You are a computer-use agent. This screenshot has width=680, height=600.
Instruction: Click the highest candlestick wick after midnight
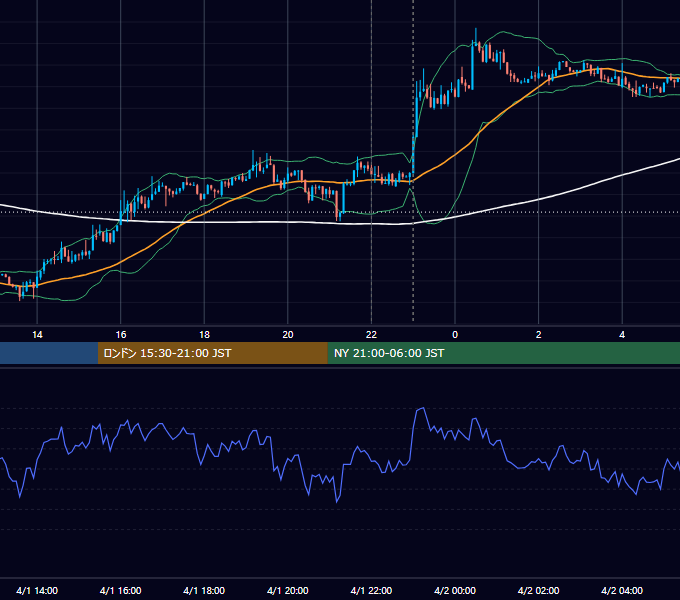[476, 35]
